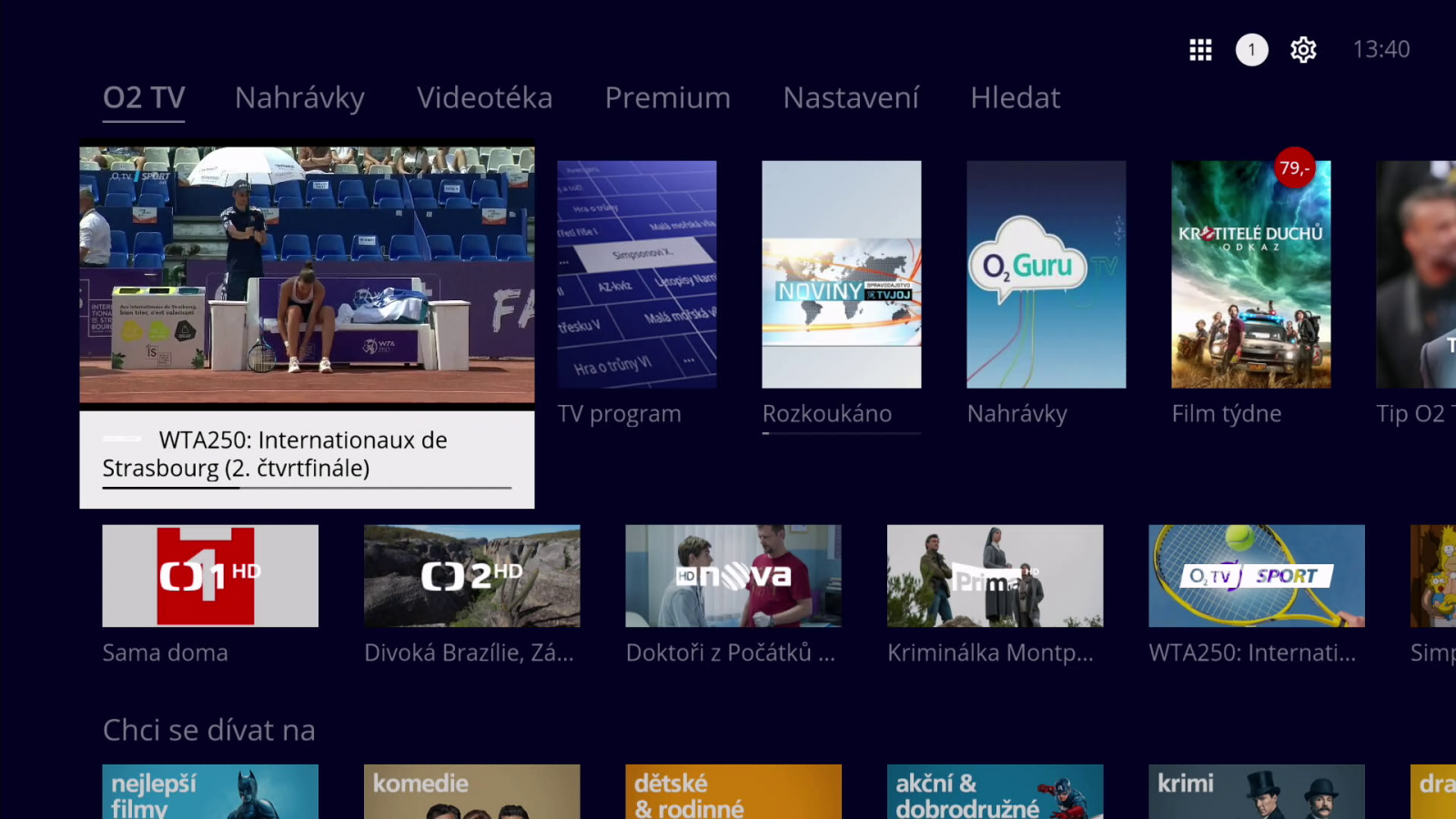Click the Nahrávky label under O2 Guru

pyautogui.click(x=1017, y=414)
